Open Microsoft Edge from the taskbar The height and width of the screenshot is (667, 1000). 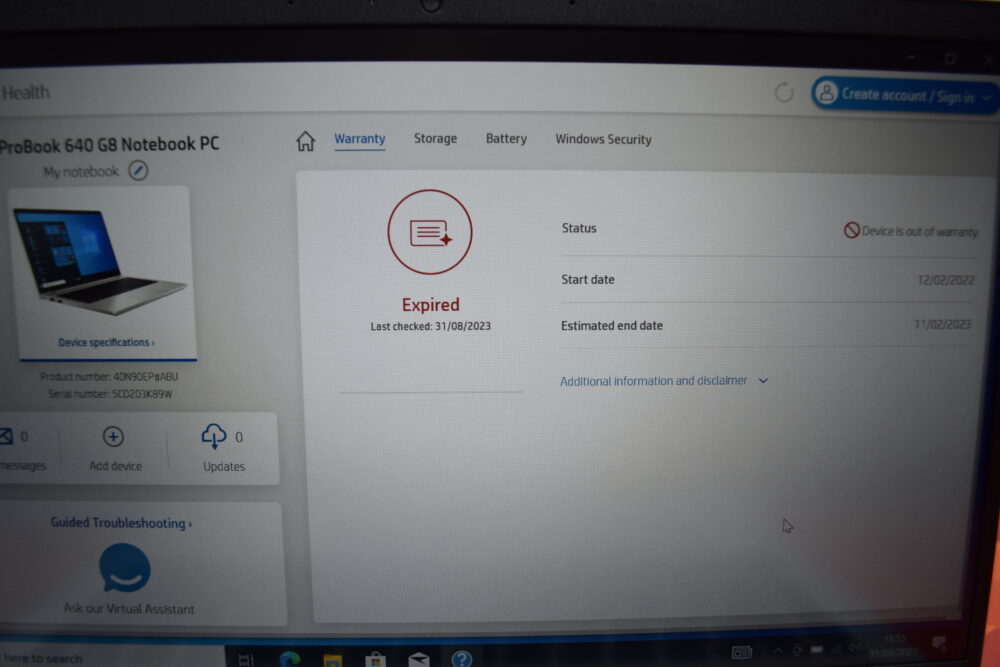pos(290,658)
